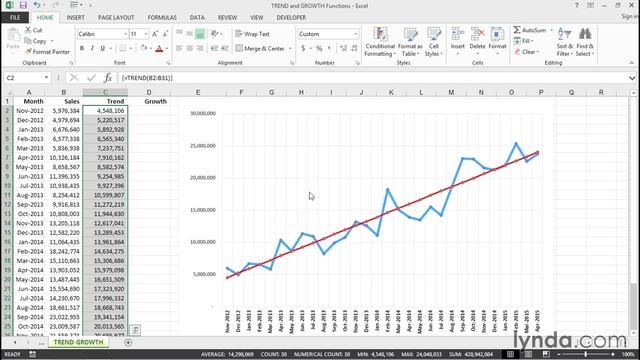
Task: Click the Save icon in Quick Access toolbar
Action: click(23, 5)
